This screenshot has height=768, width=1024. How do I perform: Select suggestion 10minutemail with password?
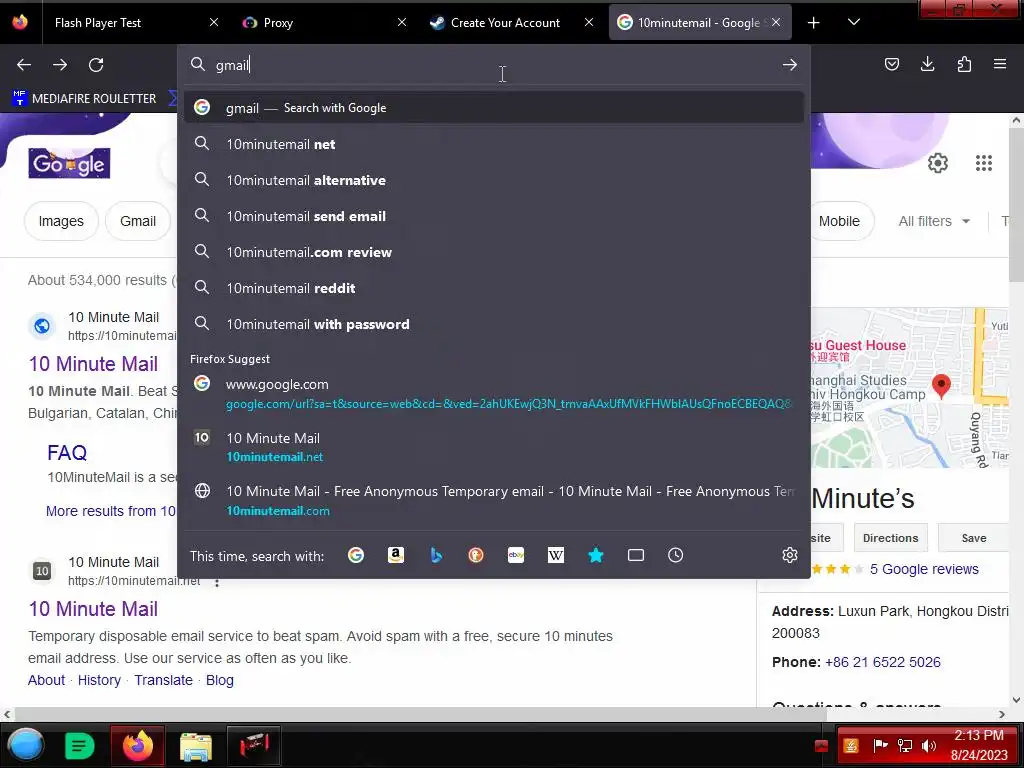pyautogui.click(x=494, y=324)
